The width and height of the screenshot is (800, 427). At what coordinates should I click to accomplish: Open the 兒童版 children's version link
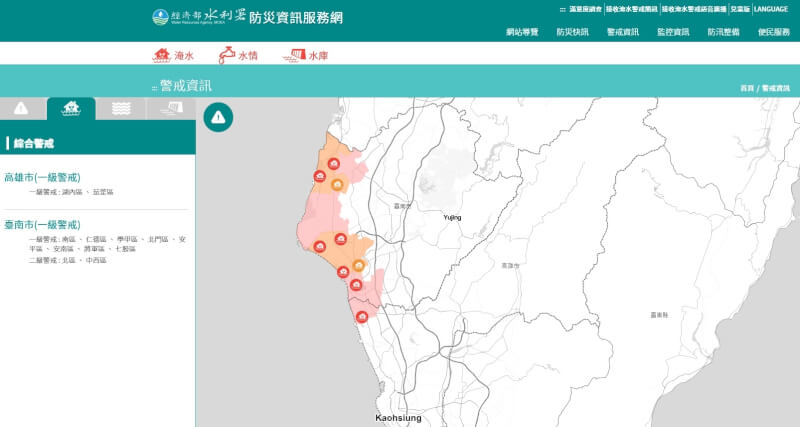(x=740, y=9)
